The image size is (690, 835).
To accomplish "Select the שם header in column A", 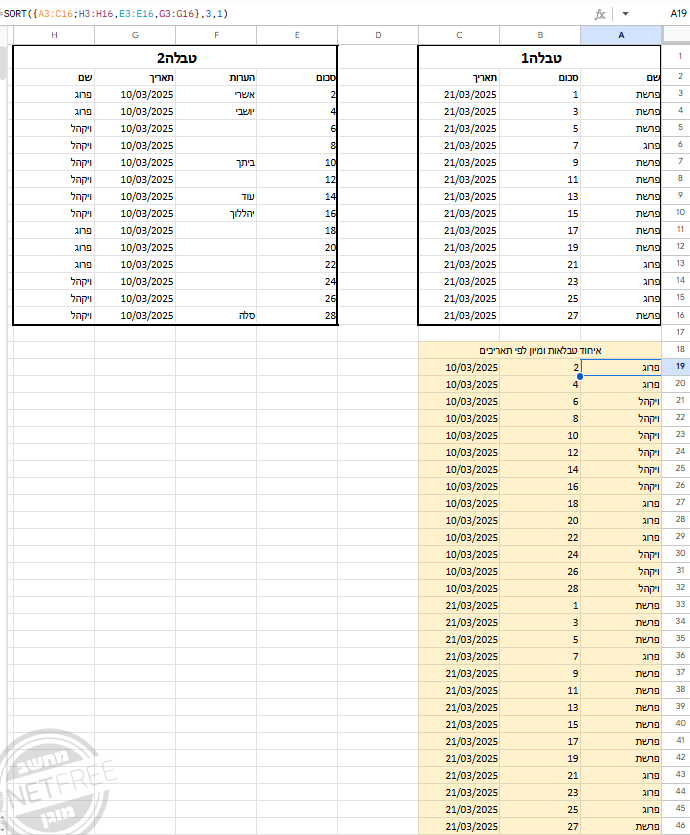I will [621, 78].
